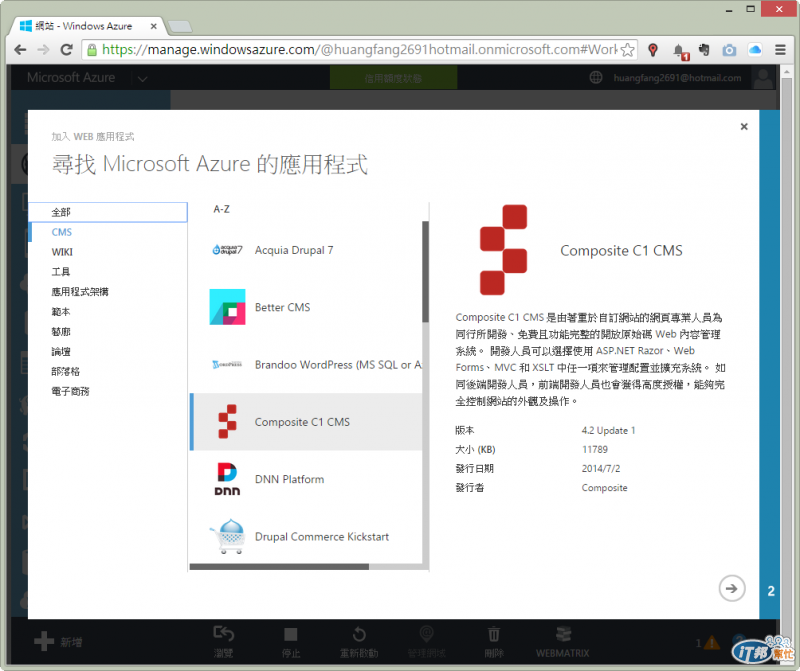
Task: Click the Drupal Commerce Kickstart cart logo
Action: [228, 536]
